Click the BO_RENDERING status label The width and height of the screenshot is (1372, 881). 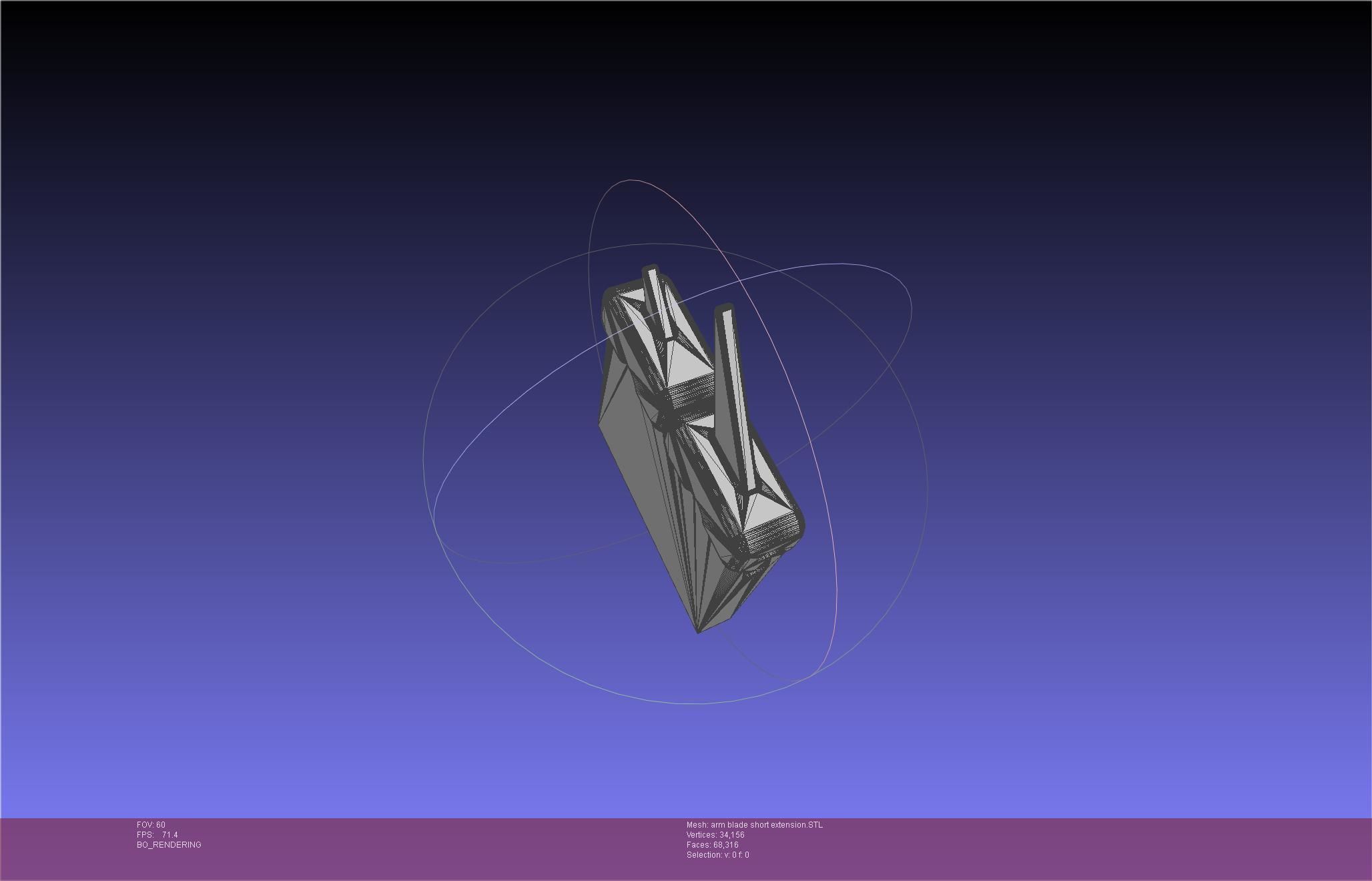point(169,845)
